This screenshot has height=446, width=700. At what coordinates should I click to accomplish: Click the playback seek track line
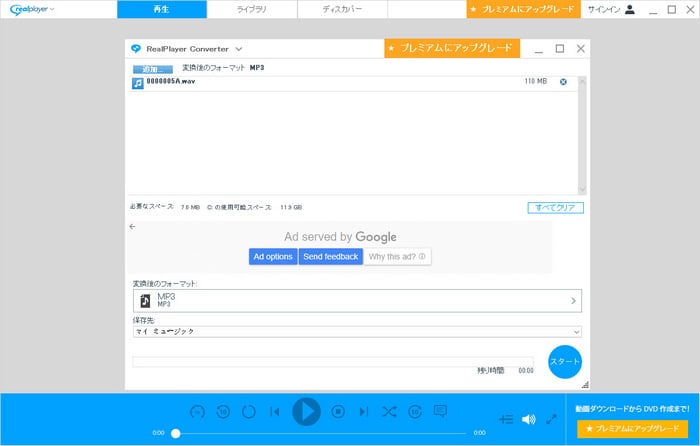pos(321,433)
